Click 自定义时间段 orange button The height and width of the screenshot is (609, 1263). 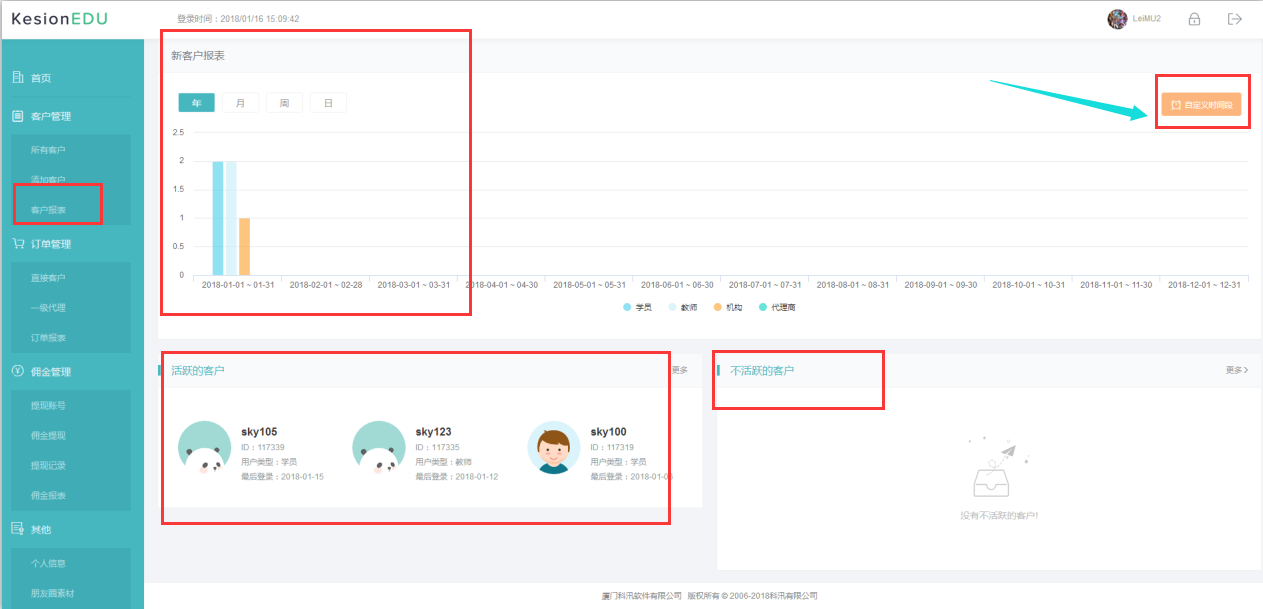(1201, 104)
